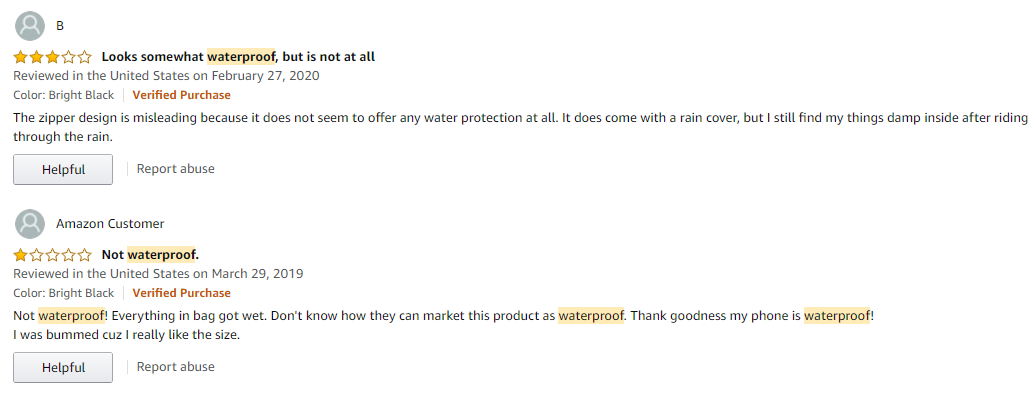This screenshot has height=398, width=1032.
Task: Click Color: Bright Black on Amazon Customer's review
Action: point(64,293)
